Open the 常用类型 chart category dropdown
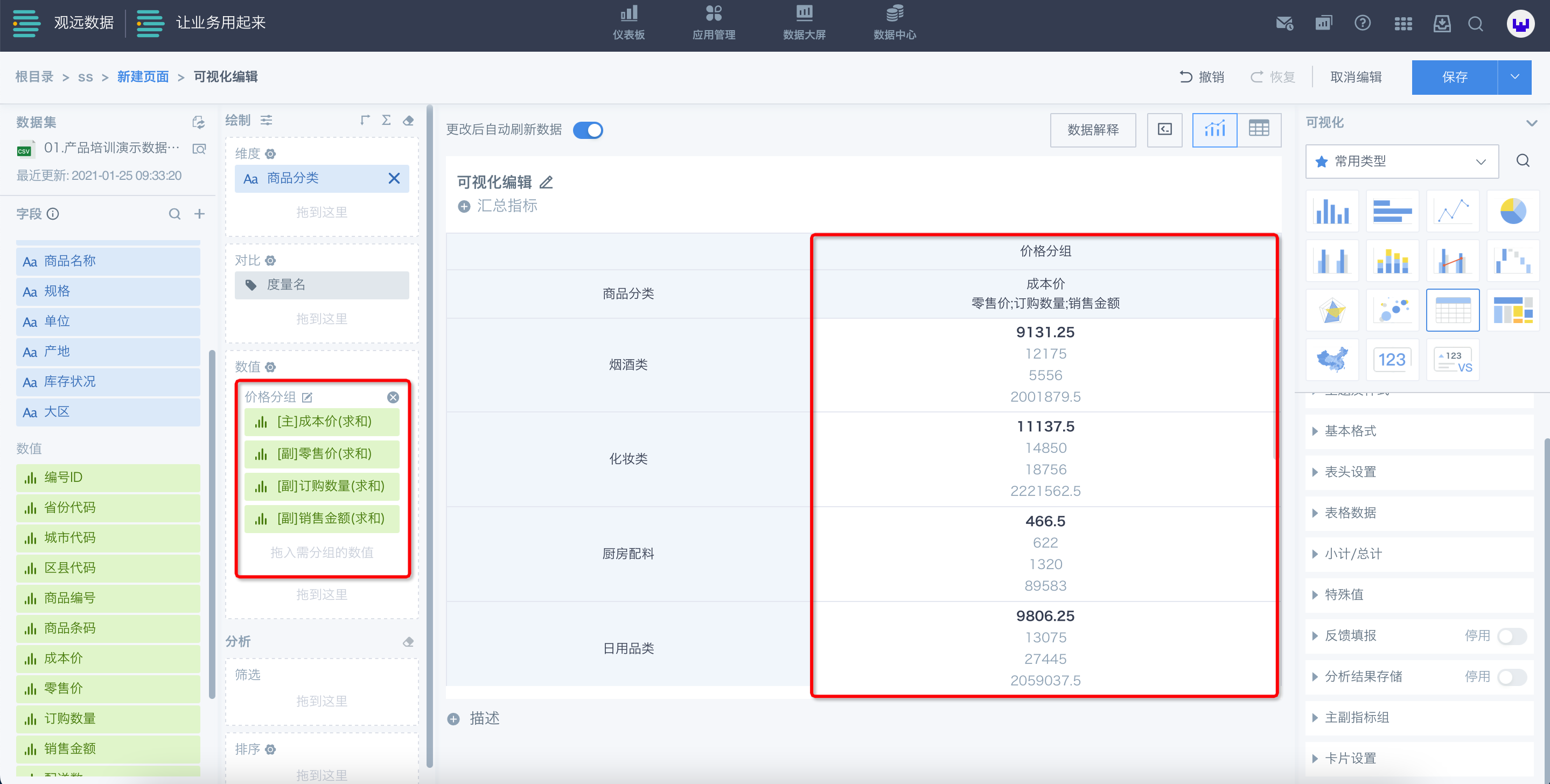The width and height of the screenshot is (1550, 784). [1401, 161]
